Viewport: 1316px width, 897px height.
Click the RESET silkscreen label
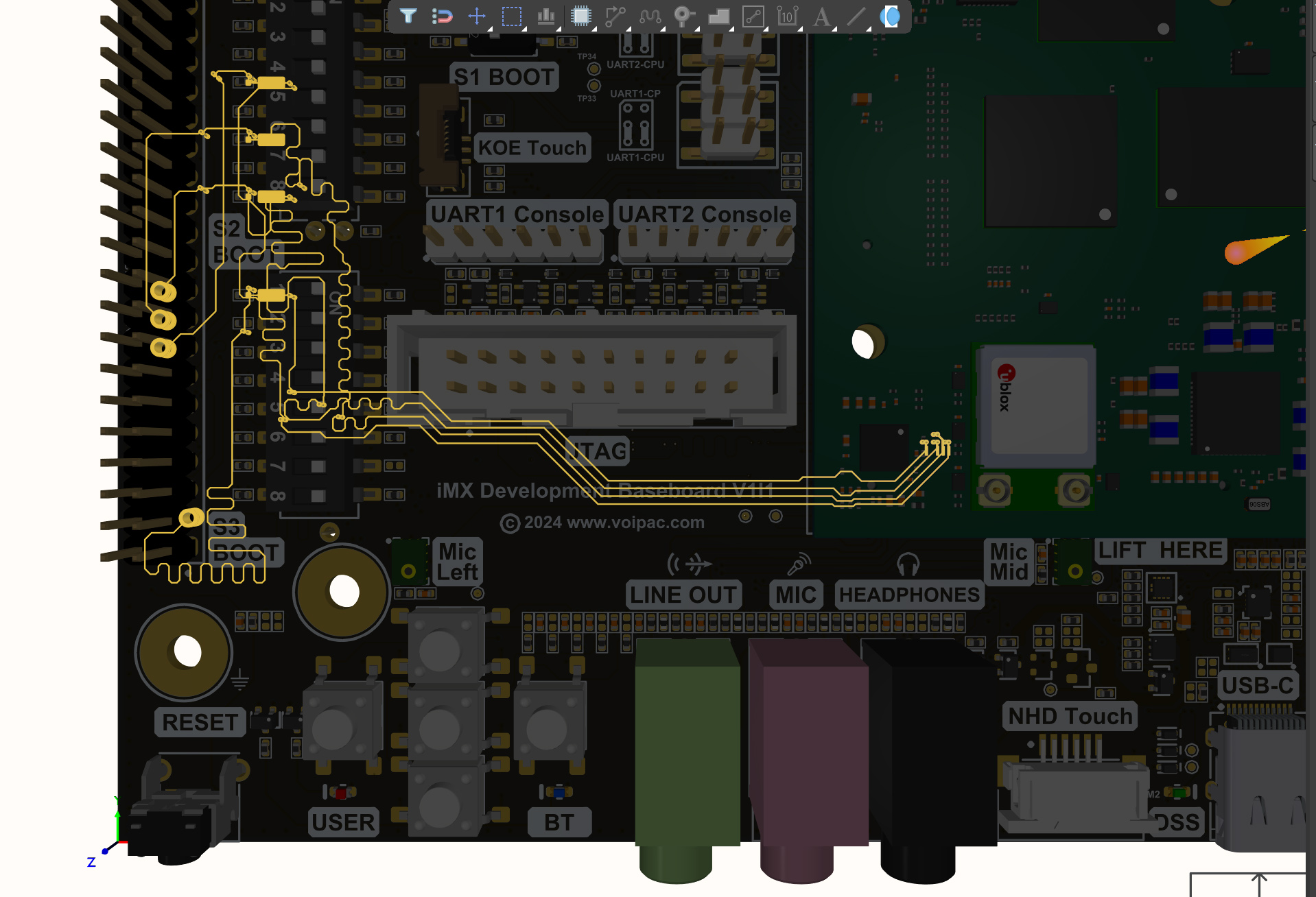coord(200,722)
